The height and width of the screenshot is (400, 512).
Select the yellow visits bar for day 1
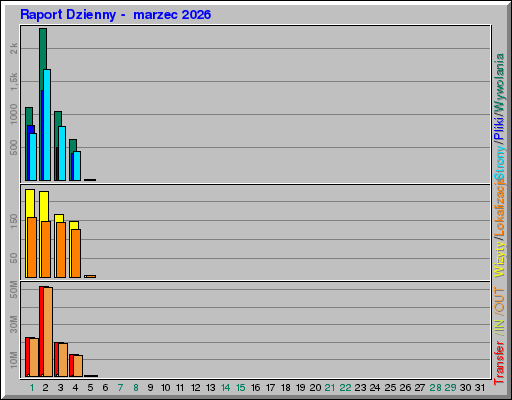point(30,203)
